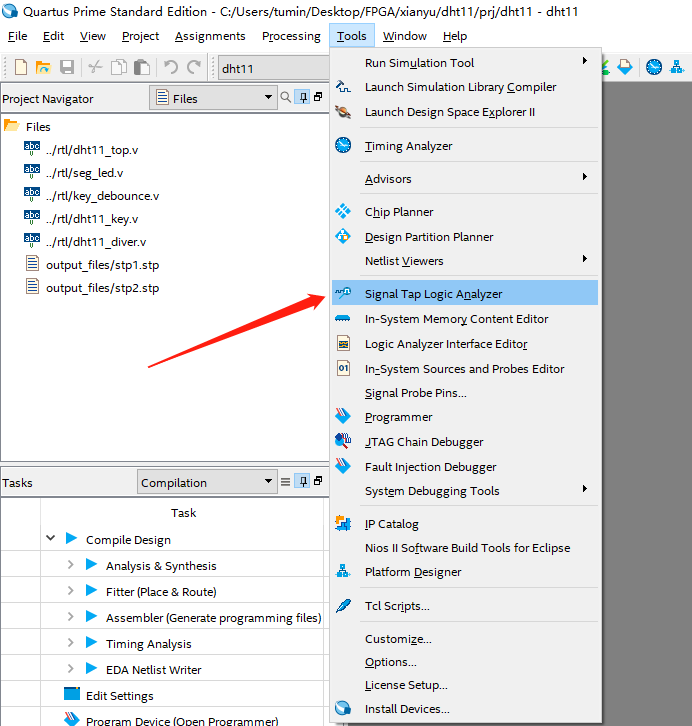The image size is (692, 726).
Task: Click the Copy toolbar icon
Action: click(x=119, y=67)
